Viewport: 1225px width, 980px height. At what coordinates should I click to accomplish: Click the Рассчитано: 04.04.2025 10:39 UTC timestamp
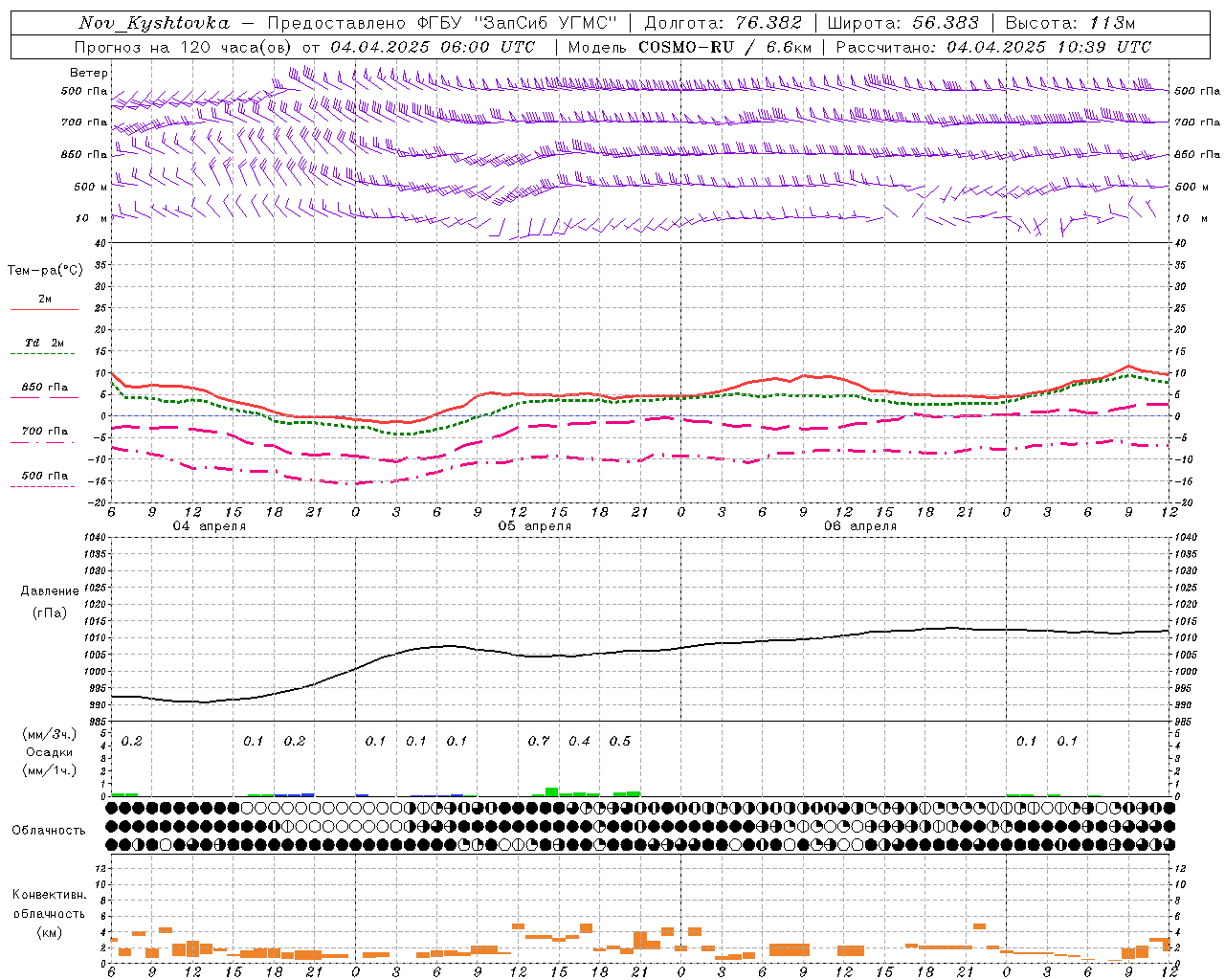click(x=993, y=47)
